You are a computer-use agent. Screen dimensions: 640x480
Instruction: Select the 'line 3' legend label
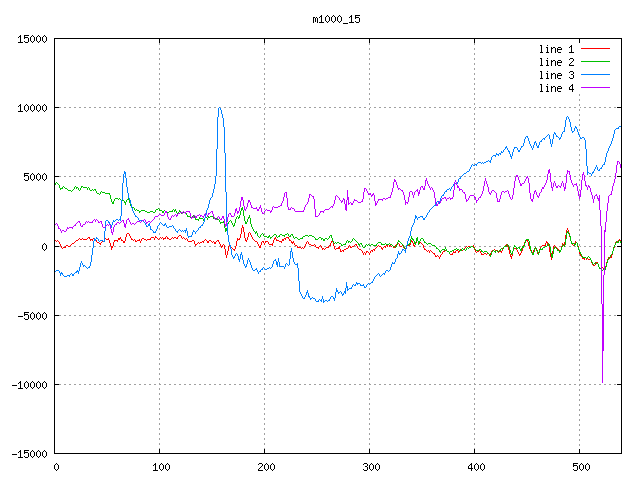pos(556,75)
